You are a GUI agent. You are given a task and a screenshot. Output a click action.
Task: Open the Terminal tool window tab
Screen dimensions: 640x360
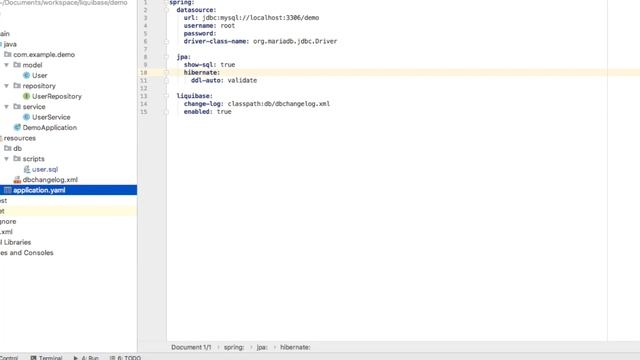(x=46, y=358)
